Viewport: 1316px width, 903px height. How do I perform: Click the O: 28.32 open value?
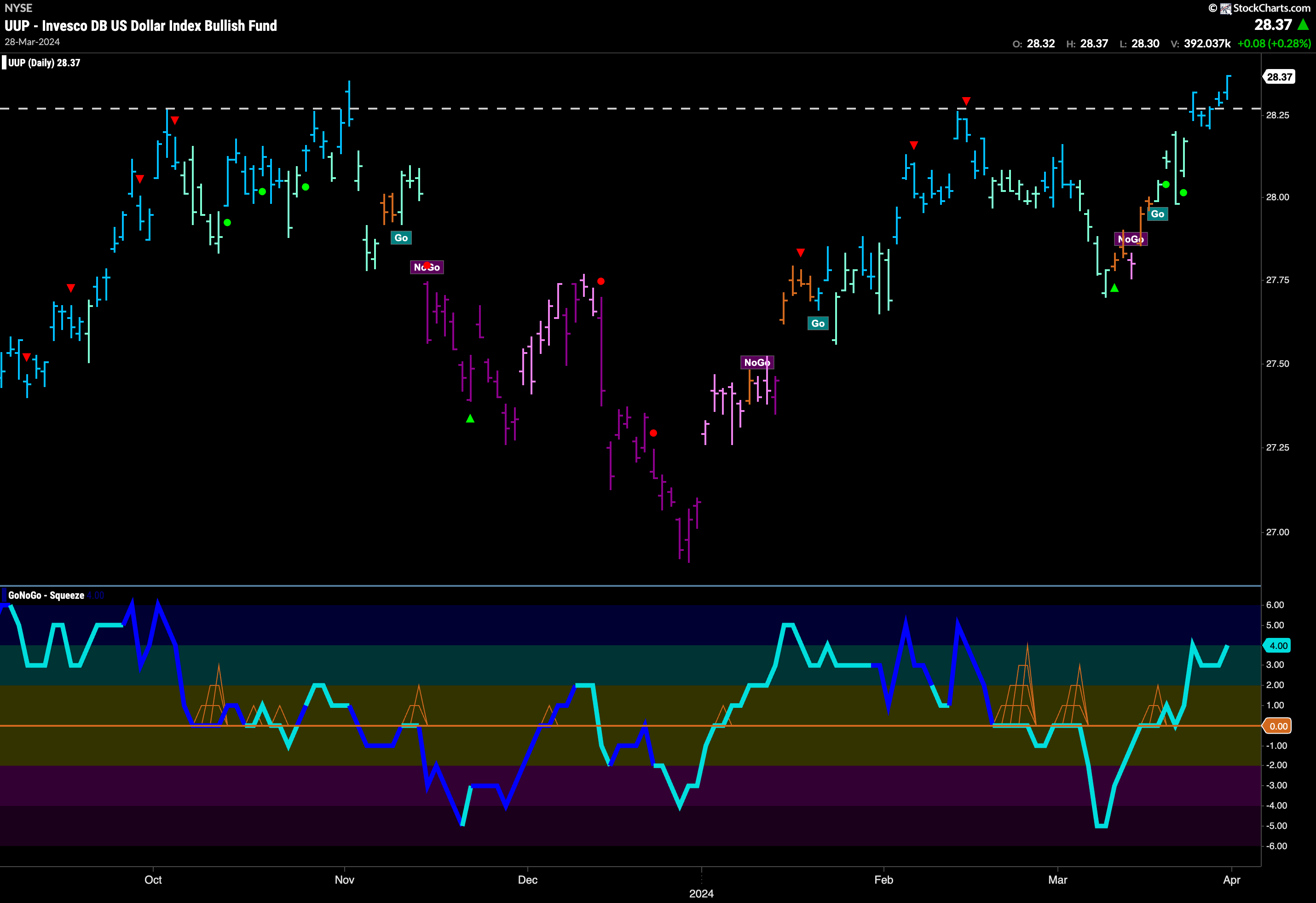[1033, 44]
